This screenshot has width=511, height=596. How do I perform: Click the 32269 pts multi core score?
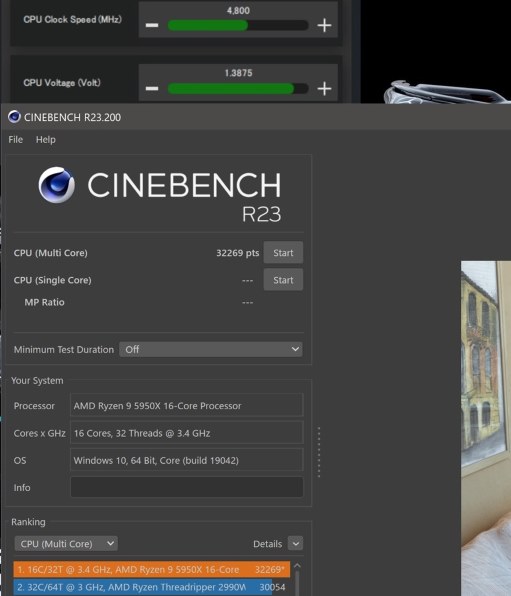(x=237, y=253)
